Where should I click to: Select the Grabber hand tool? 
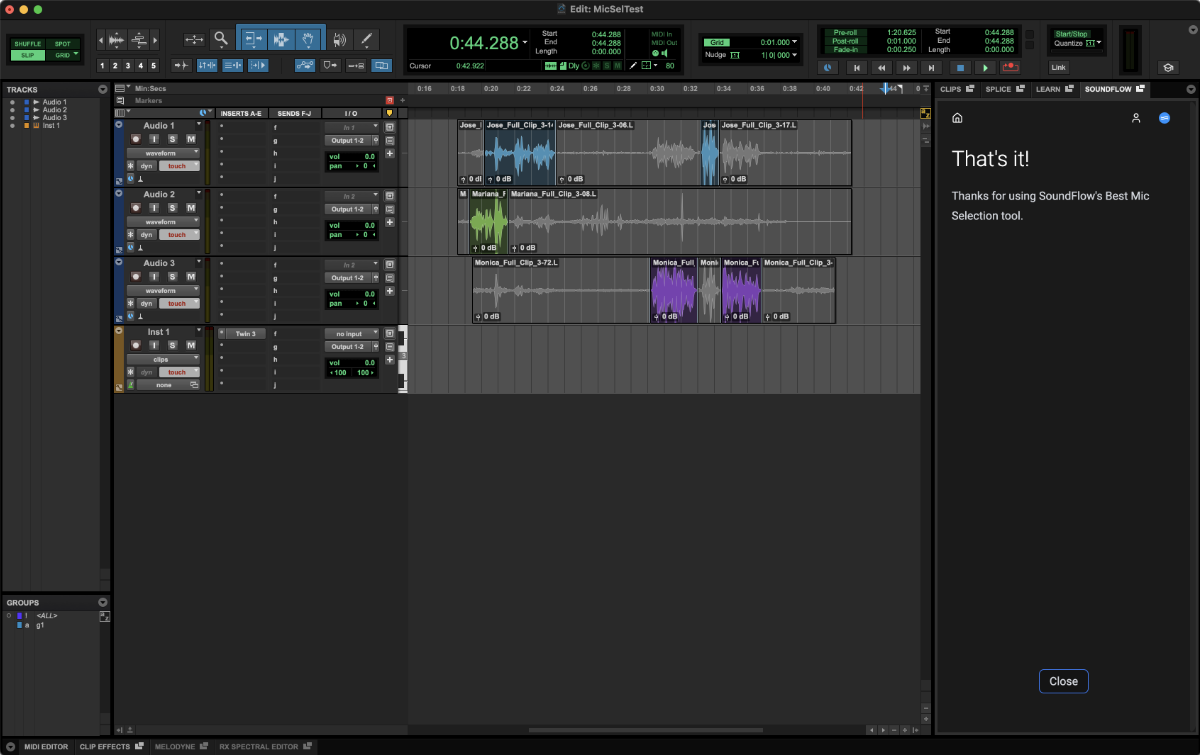pos(310,39)
